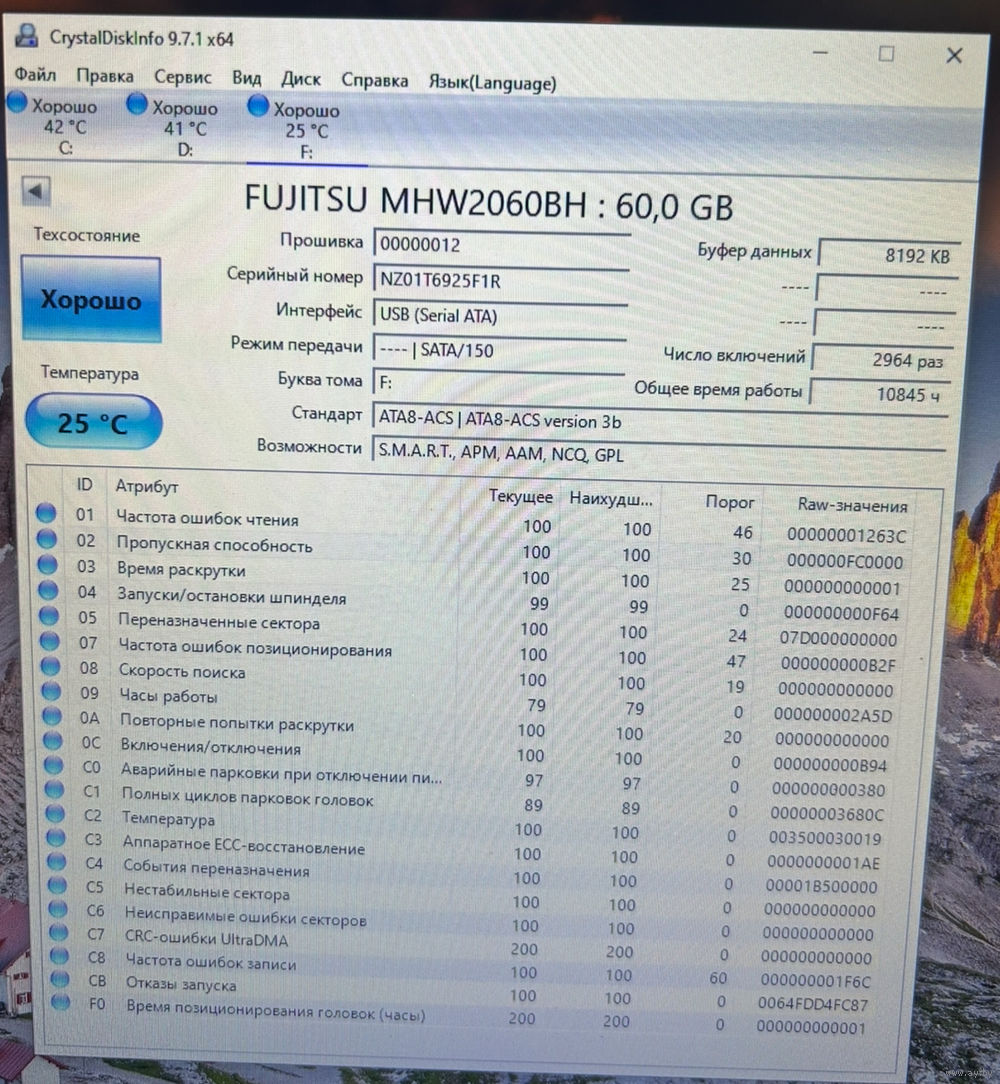Open the Язык(Language) menu
Viewport: 1000px width, 1084px height.
pyautogui.click(x=492, y=83)
